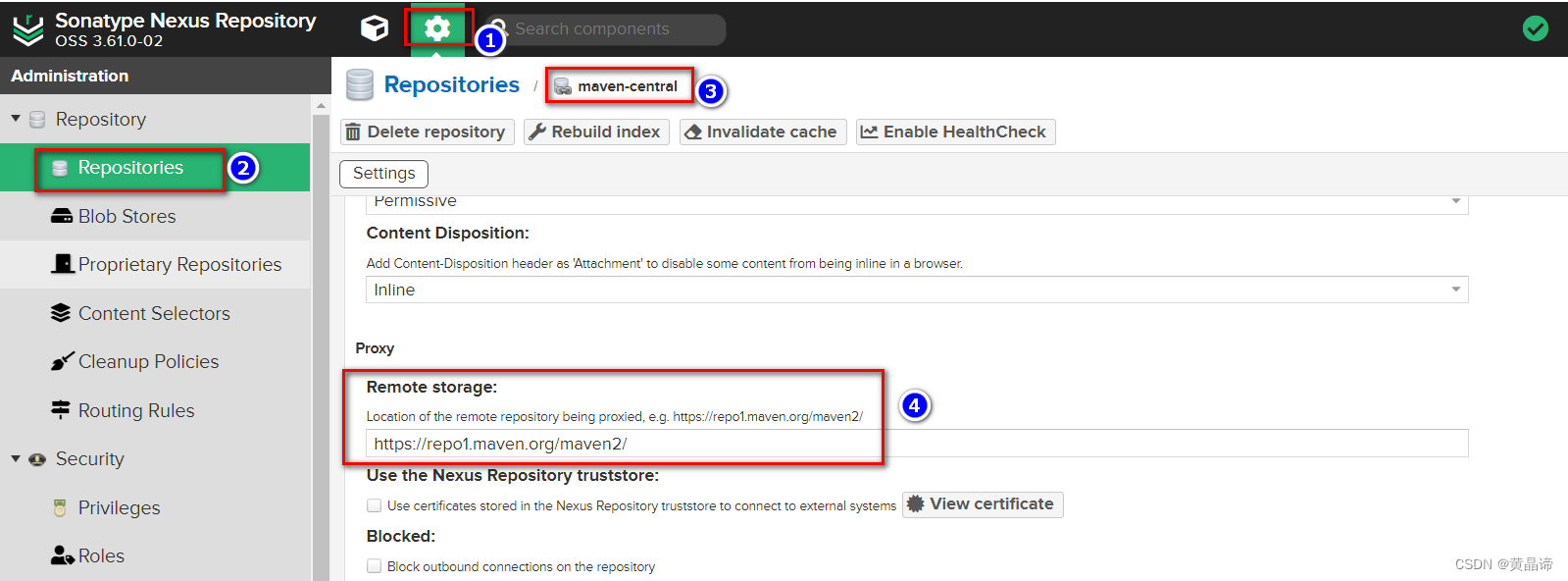Open Blob Stores in the sidebar
This screenshot has width=1568, height=581.
click(x=155, y=216)
